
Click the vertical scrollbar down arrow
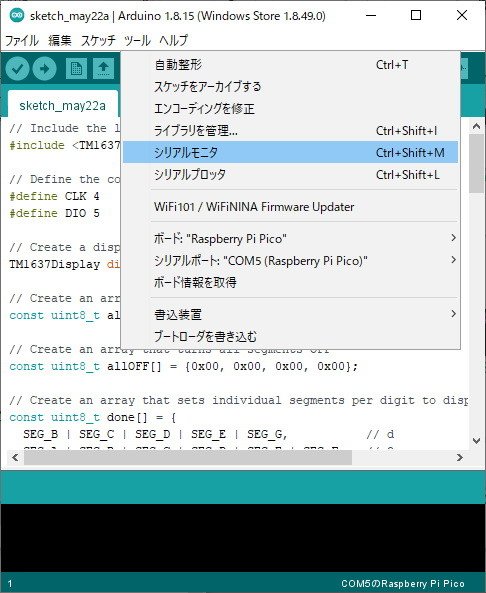[x=477, y=440]
